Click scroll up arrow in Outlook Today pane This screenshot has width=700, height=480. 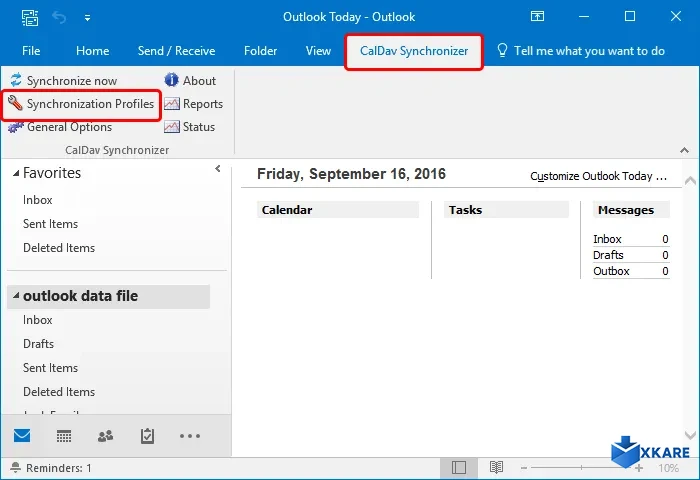[690, 181]
